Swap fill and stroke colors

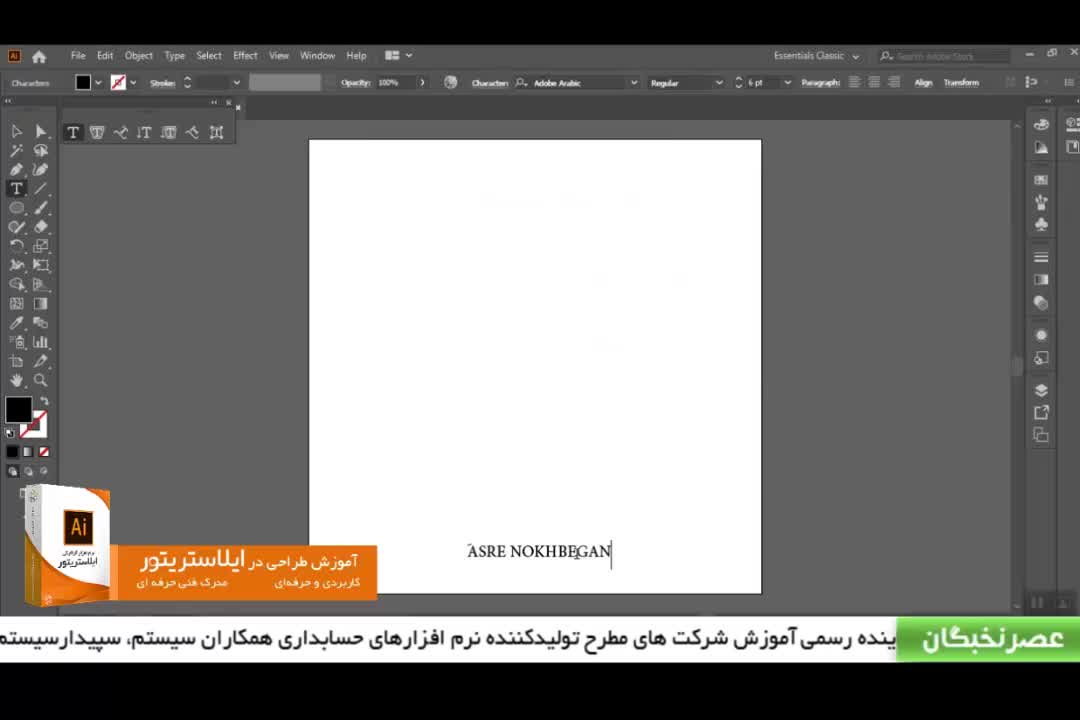pos(43,401)
